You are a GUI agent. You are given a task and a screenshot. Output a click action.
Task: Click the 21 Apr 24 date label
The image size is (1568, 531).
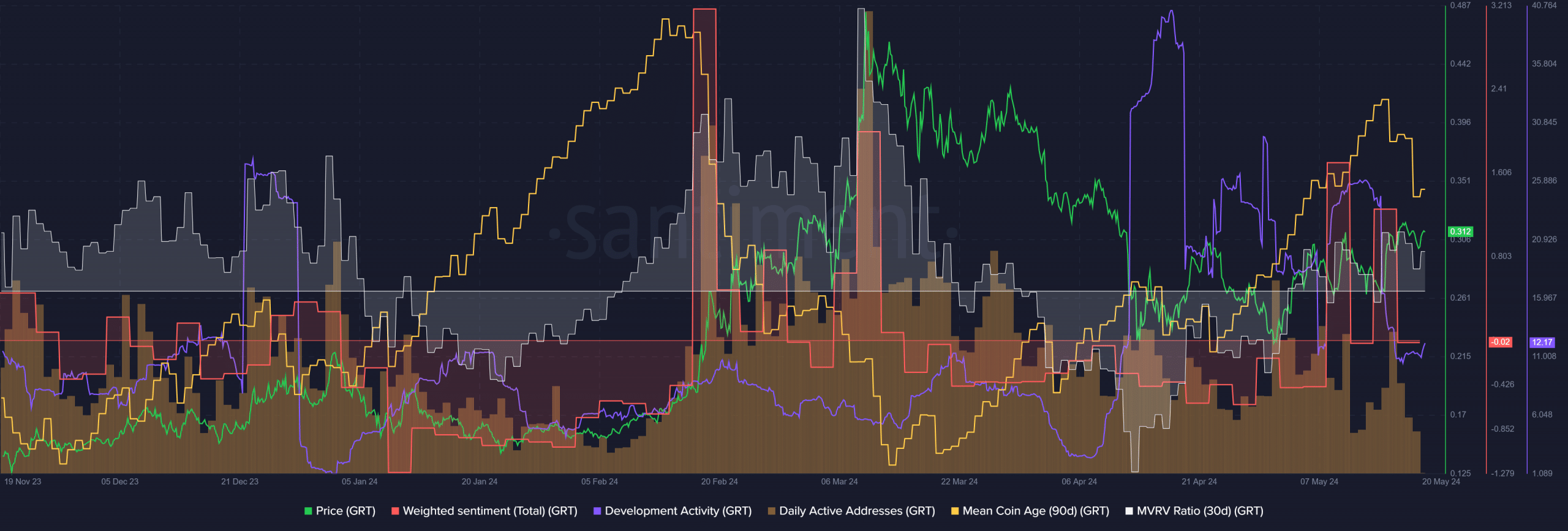point(1199,481)
